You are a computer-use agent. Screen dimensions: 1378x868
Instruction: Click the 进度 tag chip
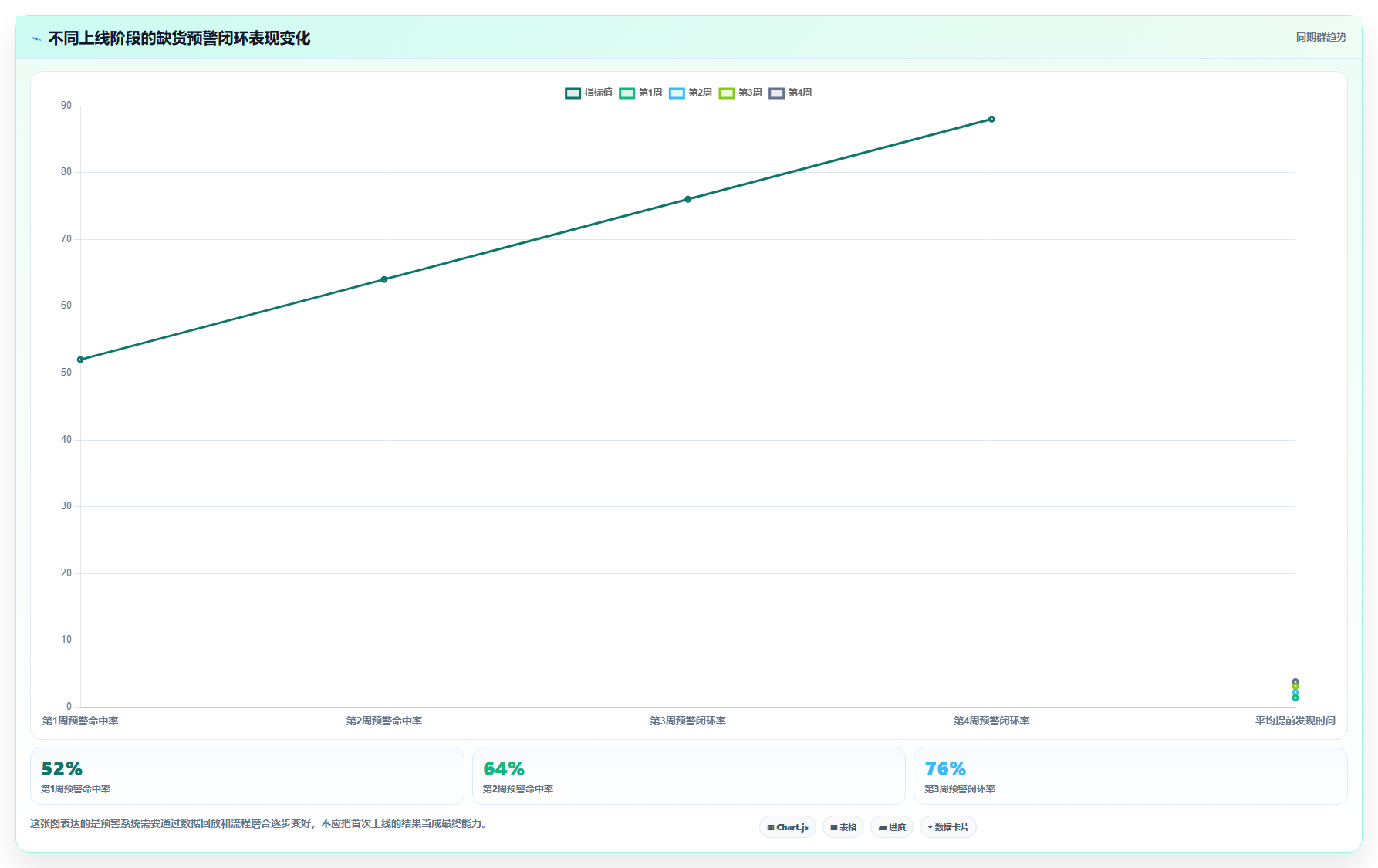pos(892,827)
